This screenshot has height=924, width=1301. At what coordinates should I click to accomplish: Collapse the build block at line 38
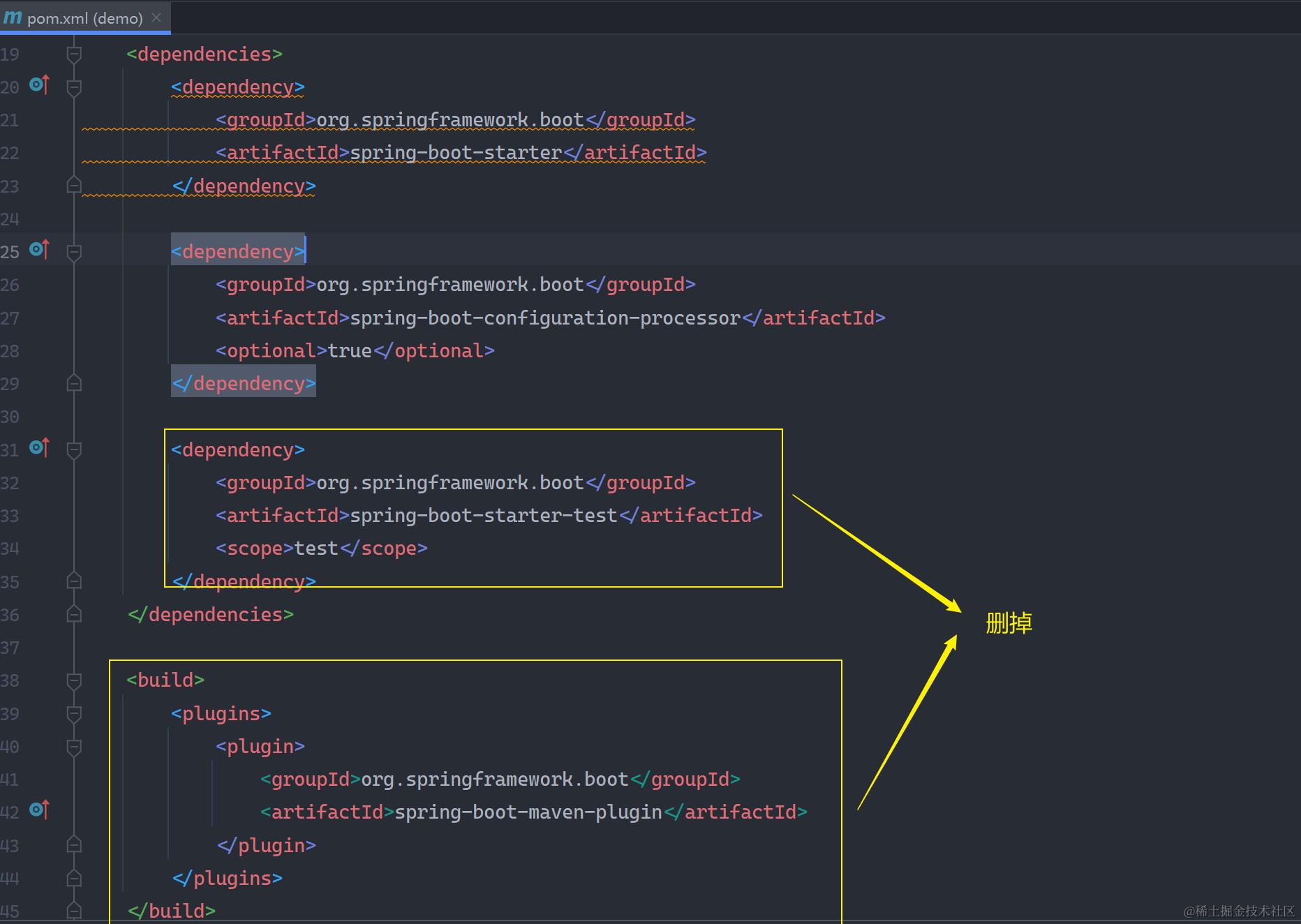[74, 680]
